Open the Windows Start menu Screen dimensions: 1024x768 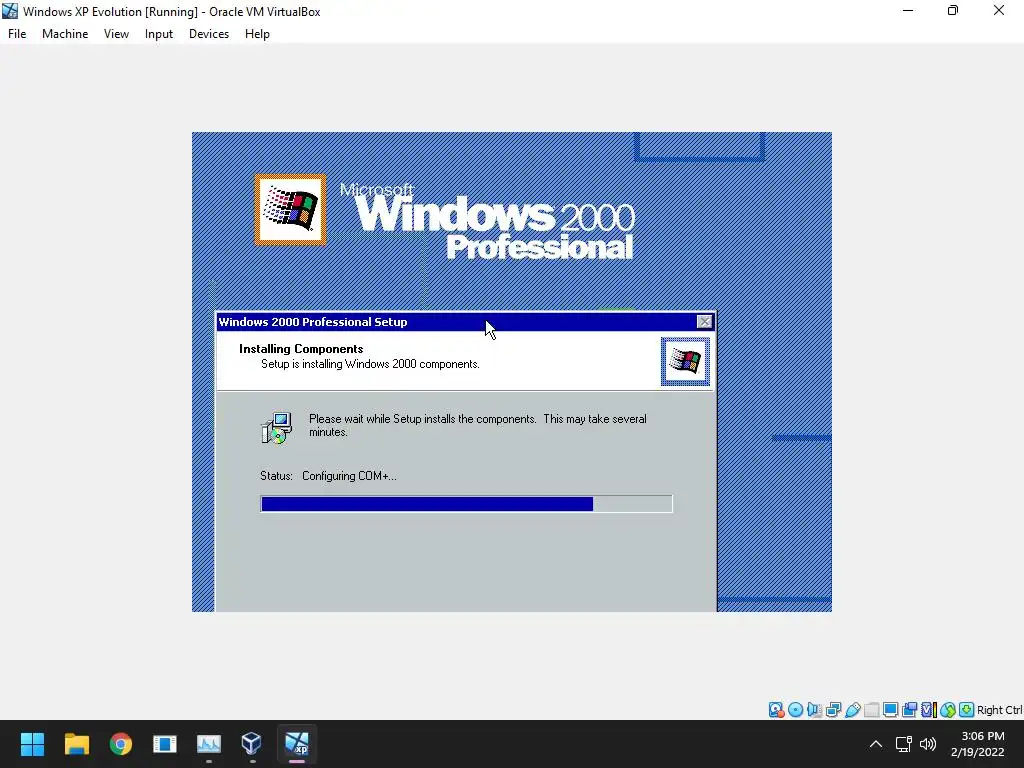click(32, 744)
